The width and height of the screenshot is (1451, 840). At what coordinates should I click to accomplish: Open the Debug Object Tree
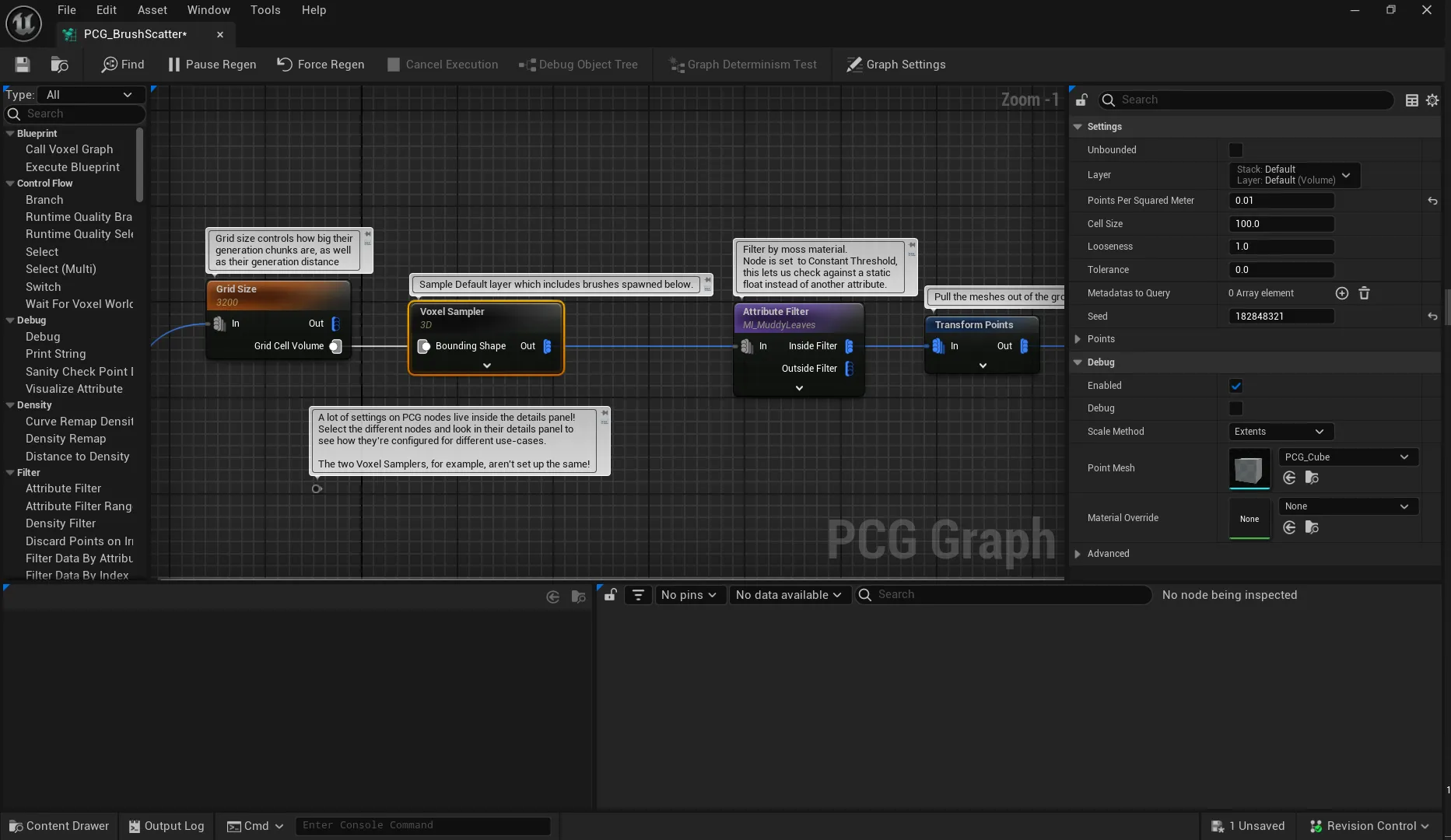(x=527, y=65)
